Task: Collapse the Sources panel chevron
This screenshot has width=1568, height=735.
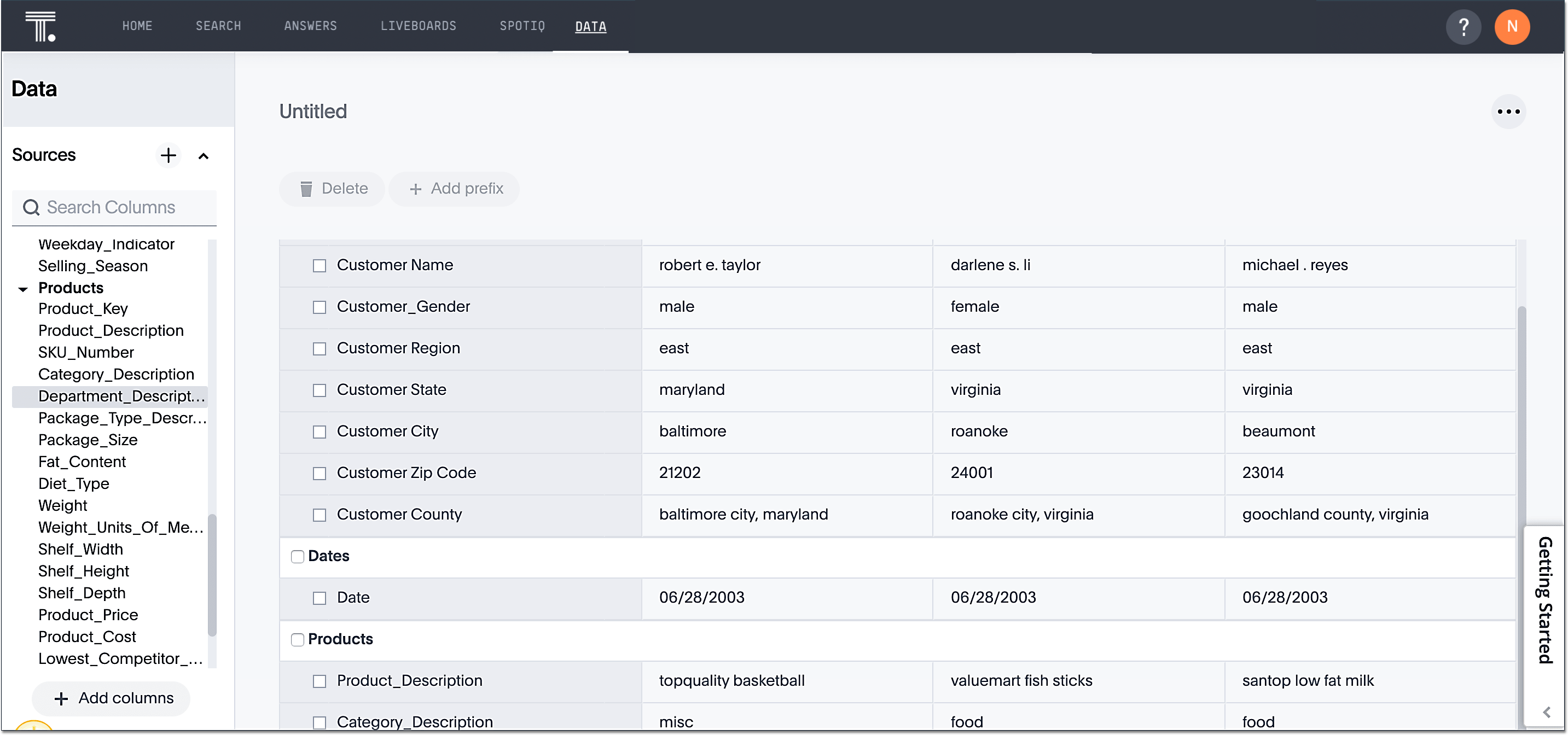Action: pyautogui.click(x=201, y=156)
